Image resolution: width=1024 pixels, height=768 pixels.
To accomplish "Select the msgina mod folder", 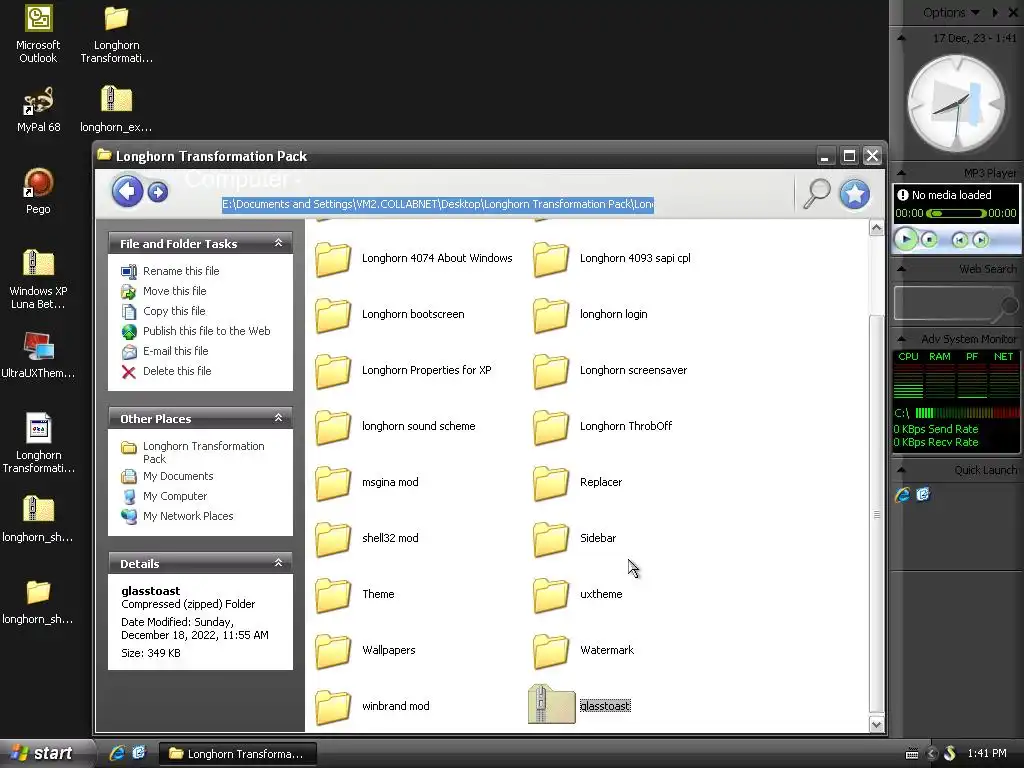I will [367, 483].
